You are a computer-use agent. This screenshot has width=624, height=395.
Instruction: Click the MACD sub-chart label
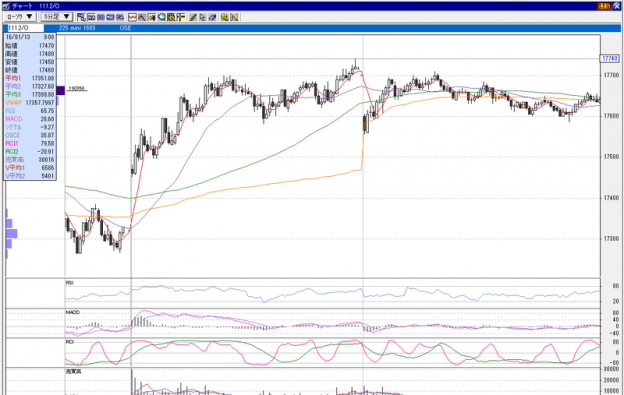(73, 312)
